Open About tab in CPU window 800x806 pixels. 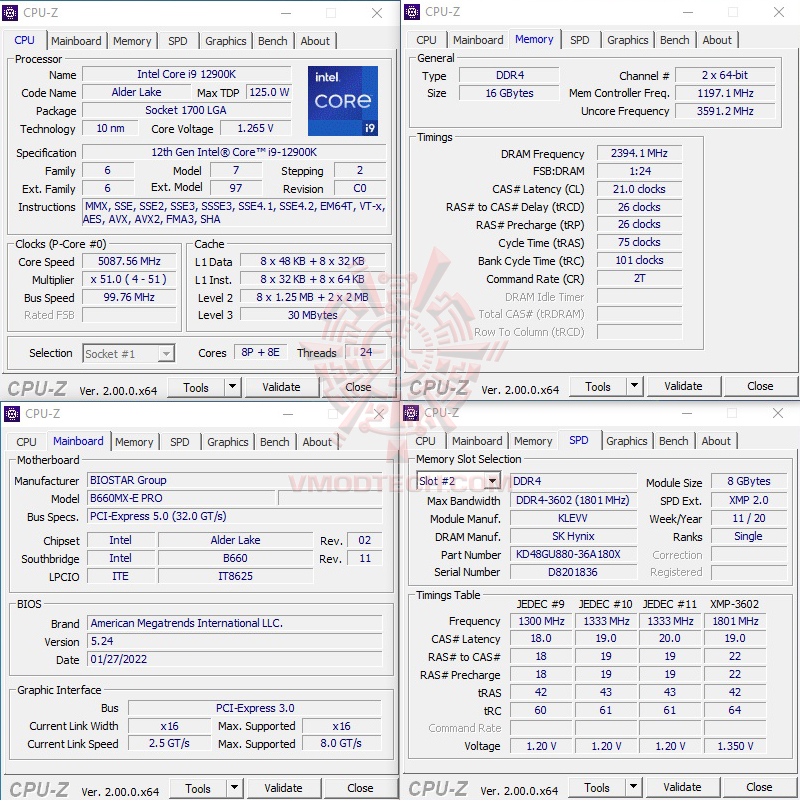(x=315, y=41)
